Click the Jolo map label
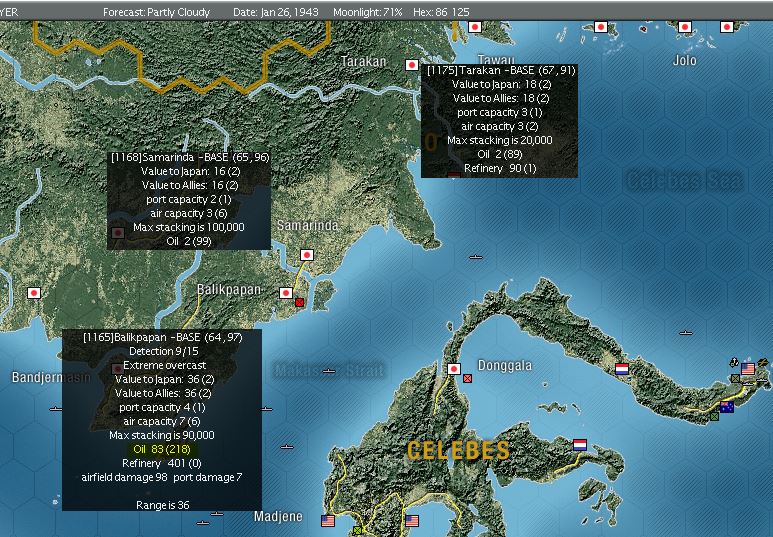The image size is (773, 537). pos(685,61)
